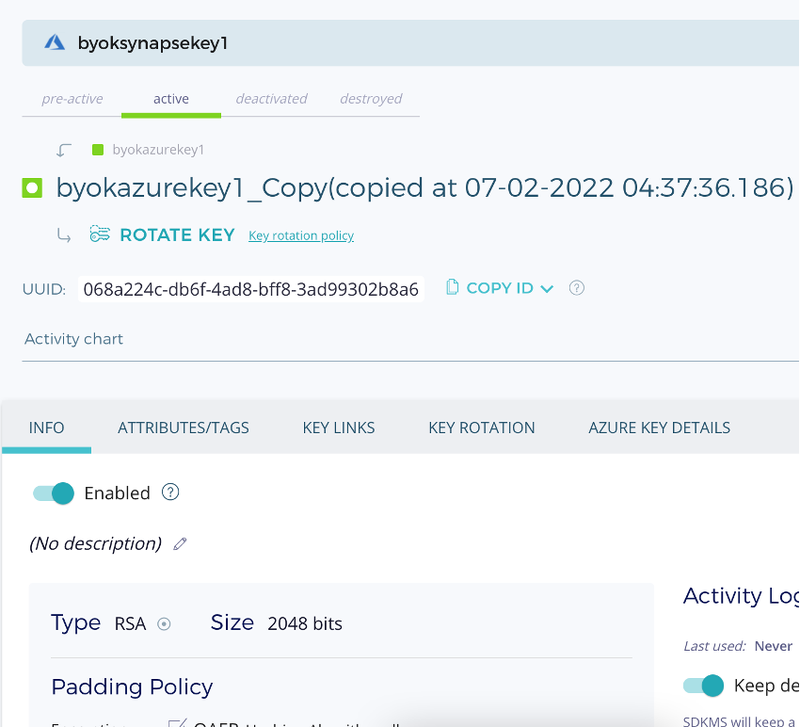Screen dimensions: 800x727
Task: Open the Key rotation policy link
Action: tap(301, 235)
